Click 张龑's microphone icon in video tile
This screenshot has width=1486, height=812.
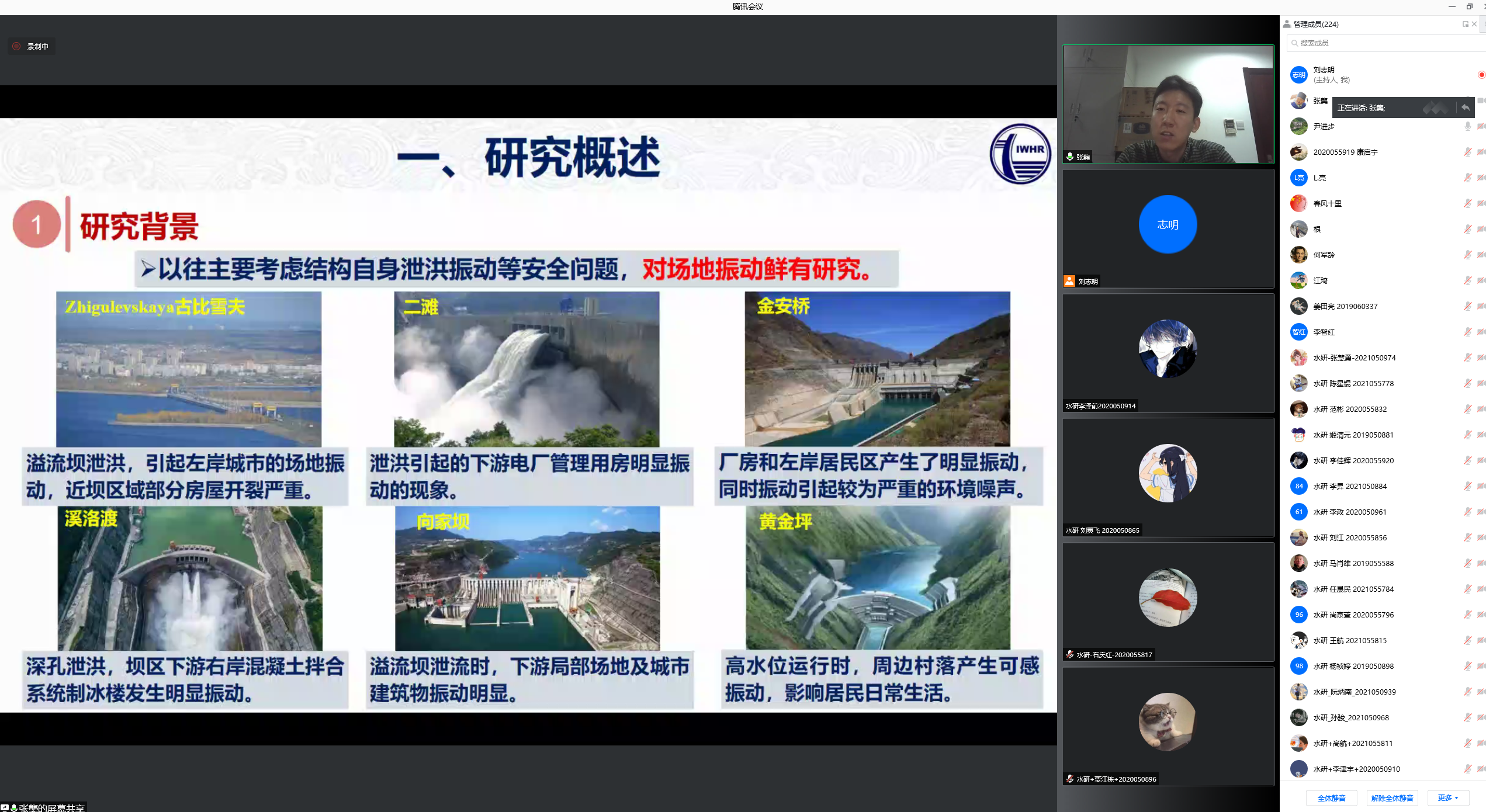pos(1070,157)
